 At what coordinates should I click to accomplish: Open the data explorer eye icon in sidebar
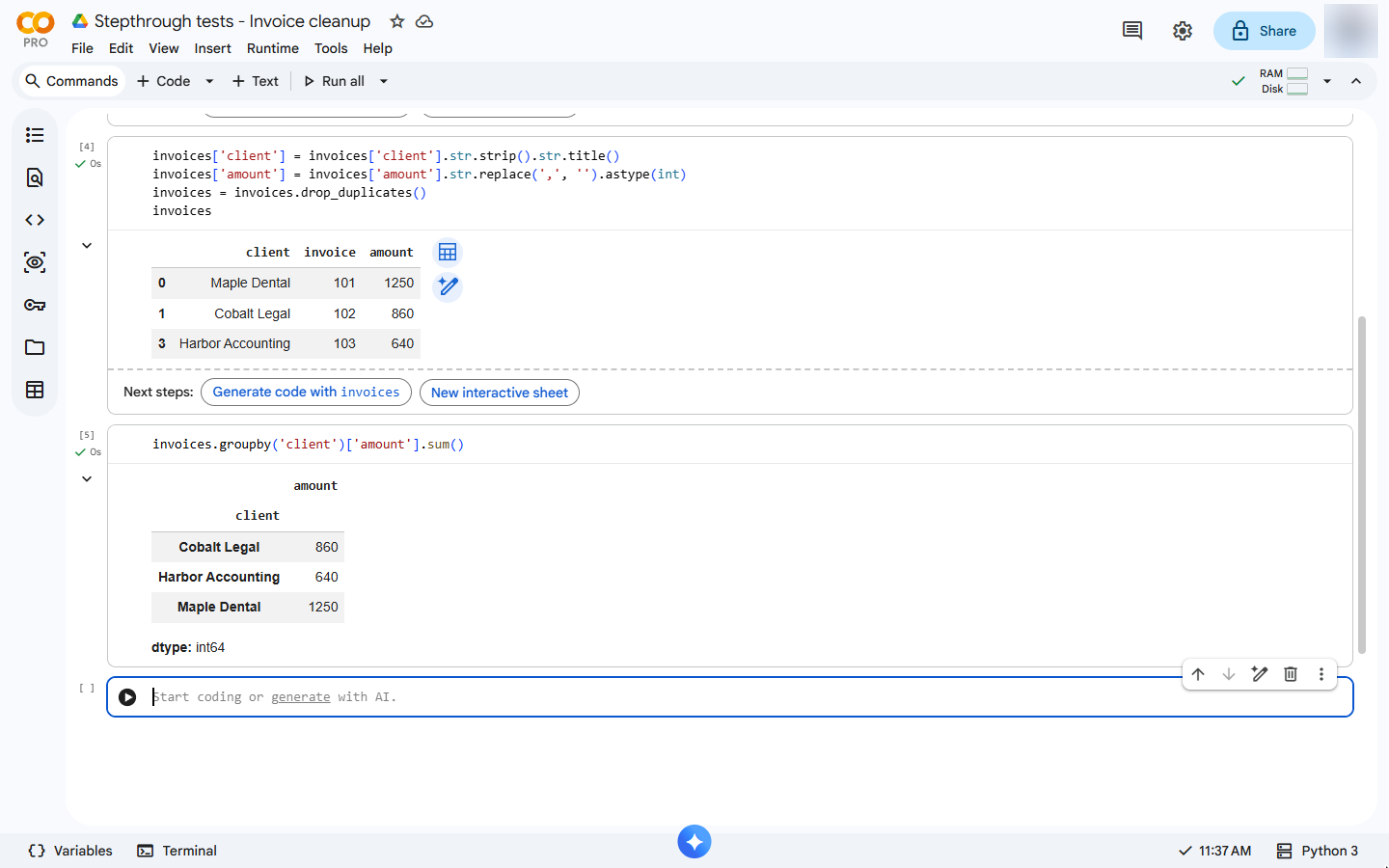pos(35,263)
